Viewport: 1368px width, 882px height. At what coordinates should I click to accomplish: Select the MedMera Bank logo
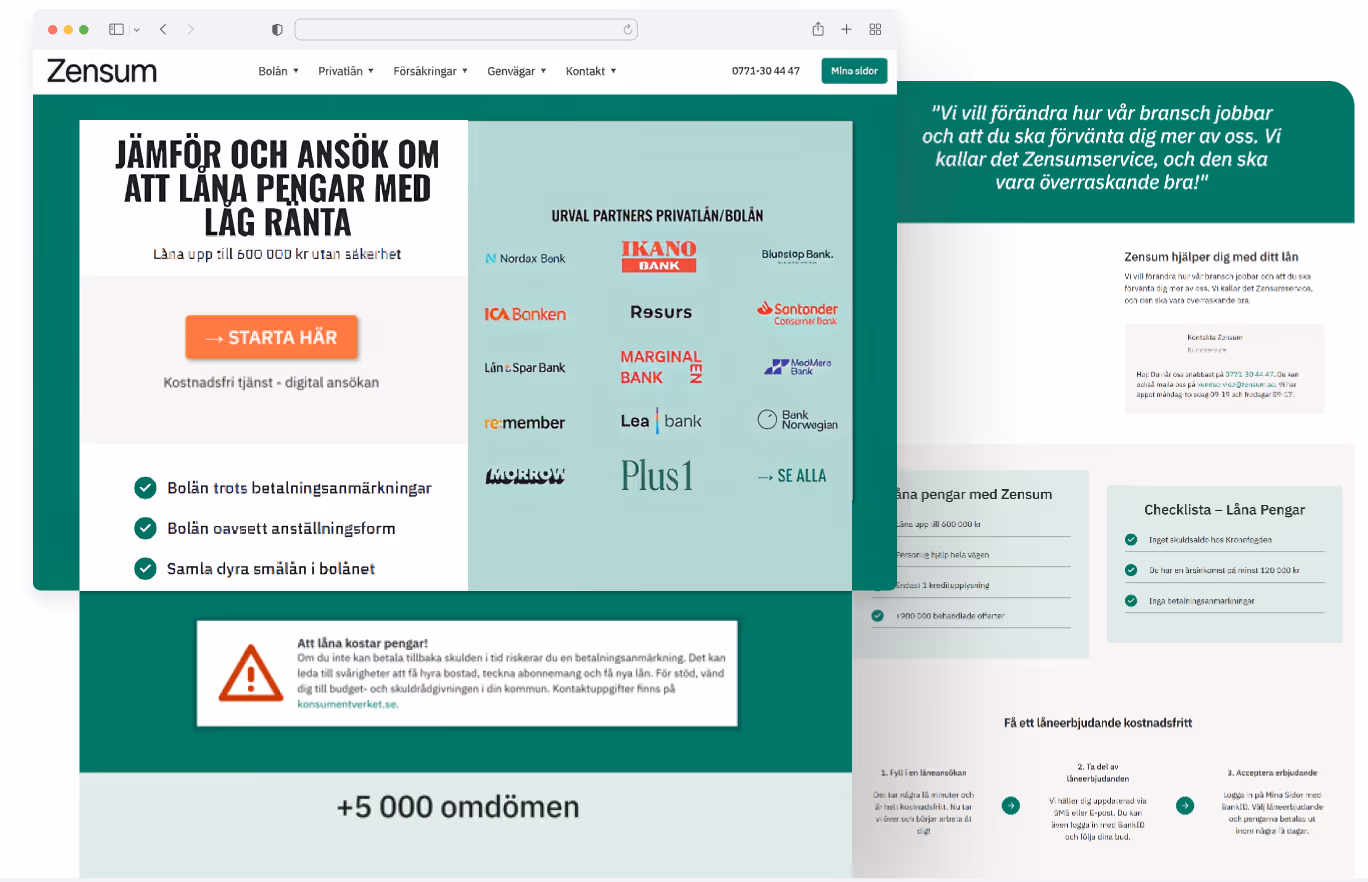[x=797, y=367]
